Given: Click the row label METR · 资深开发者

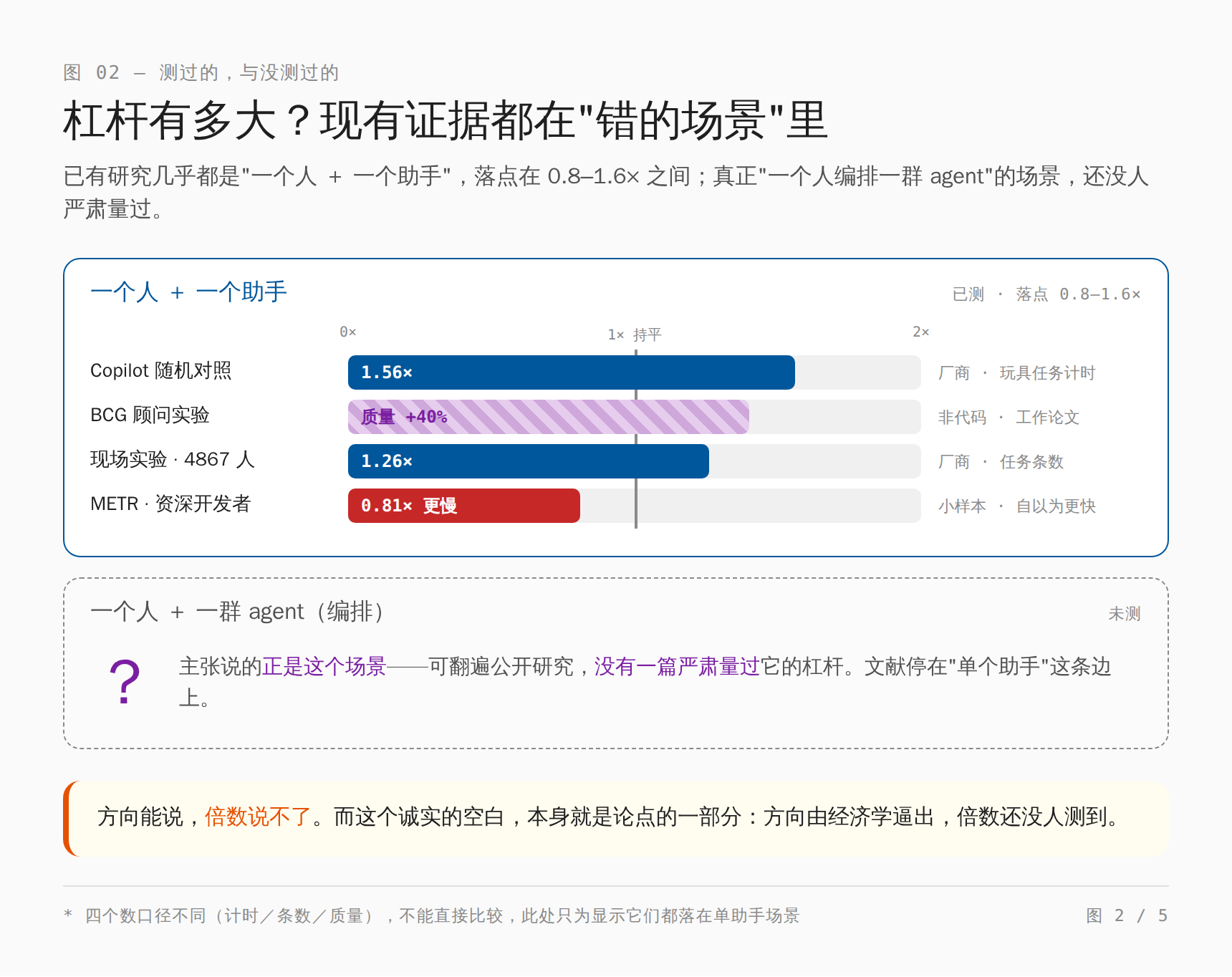Looking at the screenshot, I should tap(170, 504).
